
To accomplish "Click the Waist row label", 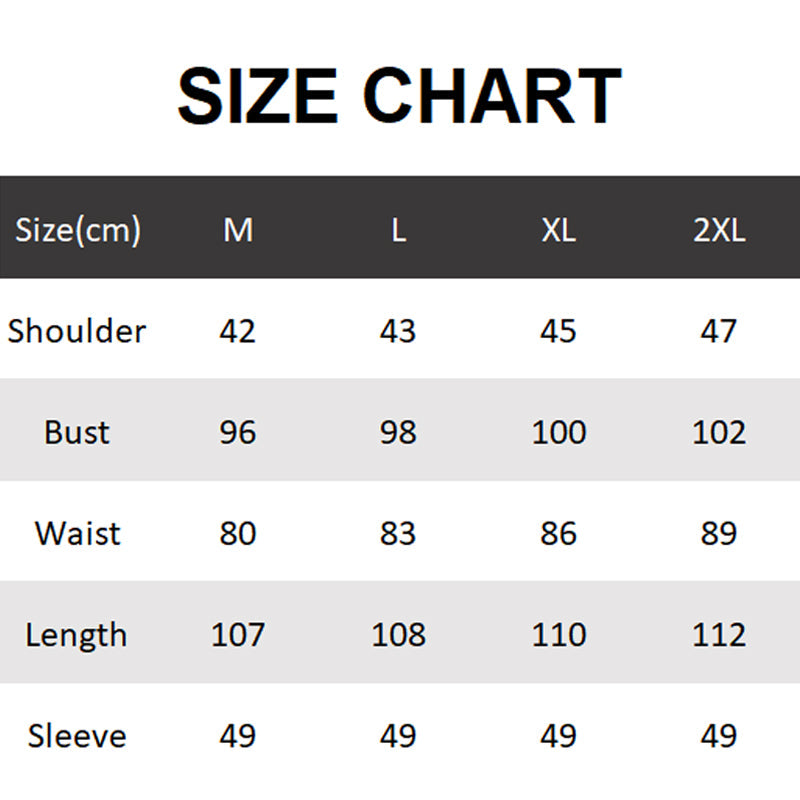I will pos(77,533).
